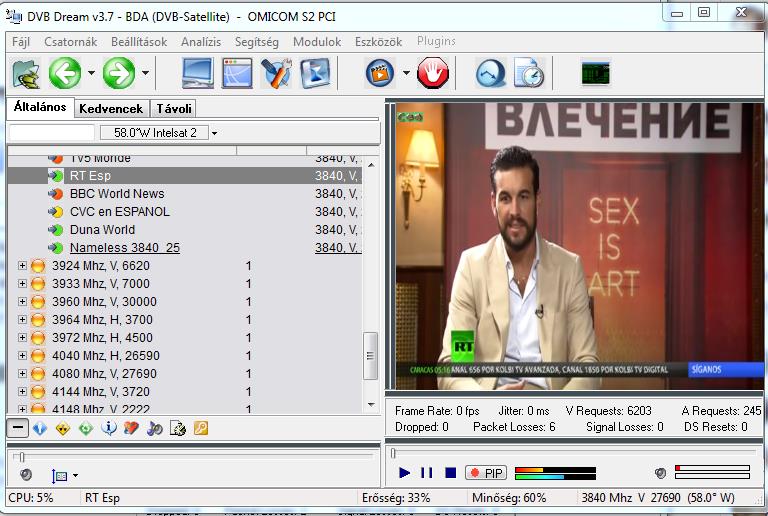Select the Duna World channel
Screen dimensions: 768x516
point(102,230)
